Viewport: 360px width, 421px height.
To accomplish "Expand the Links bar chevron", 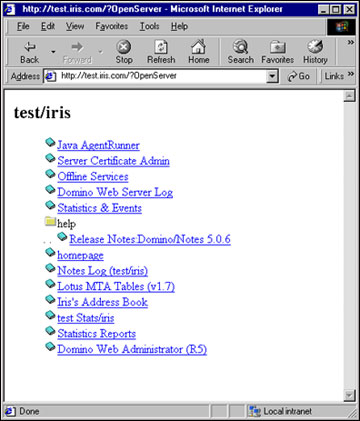I will pyautogui.click(x=350, y=74).
